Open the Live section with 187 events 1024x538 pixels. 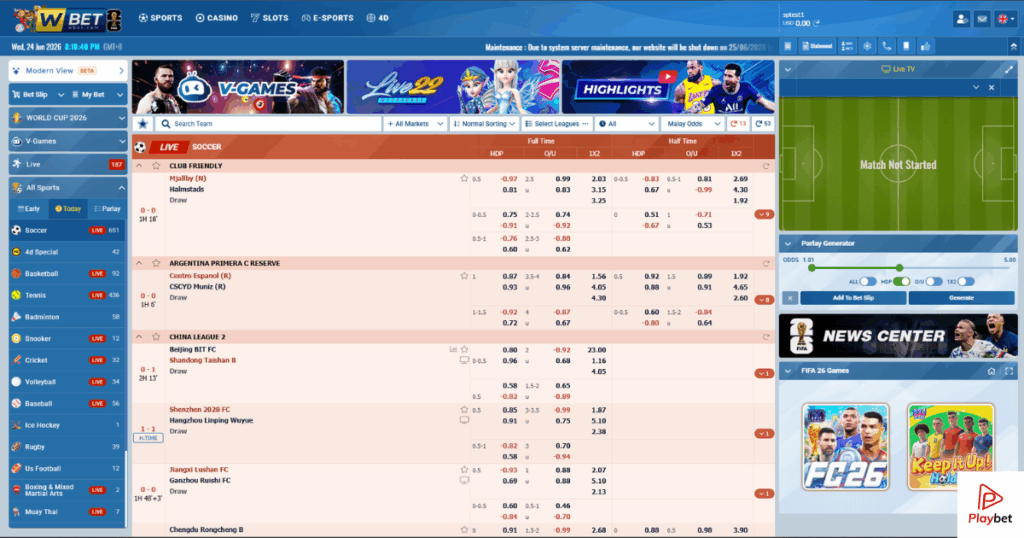[x=67, y=165]
